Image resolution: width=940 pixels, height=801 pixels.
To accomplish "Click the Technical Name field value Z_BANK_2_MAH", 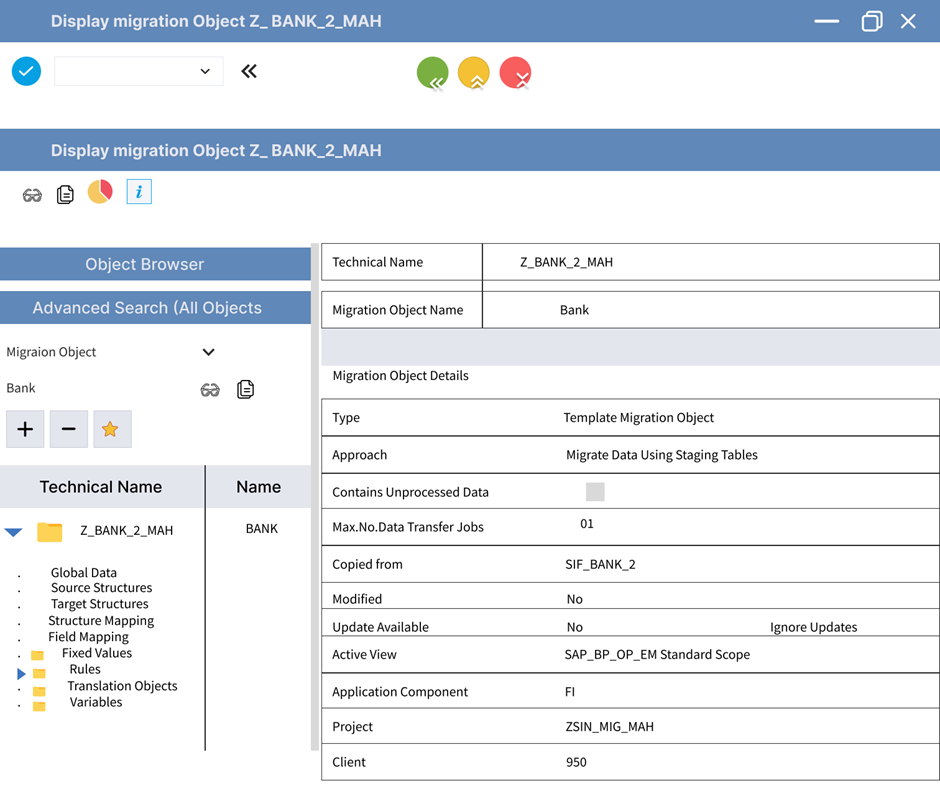I will click(x=567, y=262).
